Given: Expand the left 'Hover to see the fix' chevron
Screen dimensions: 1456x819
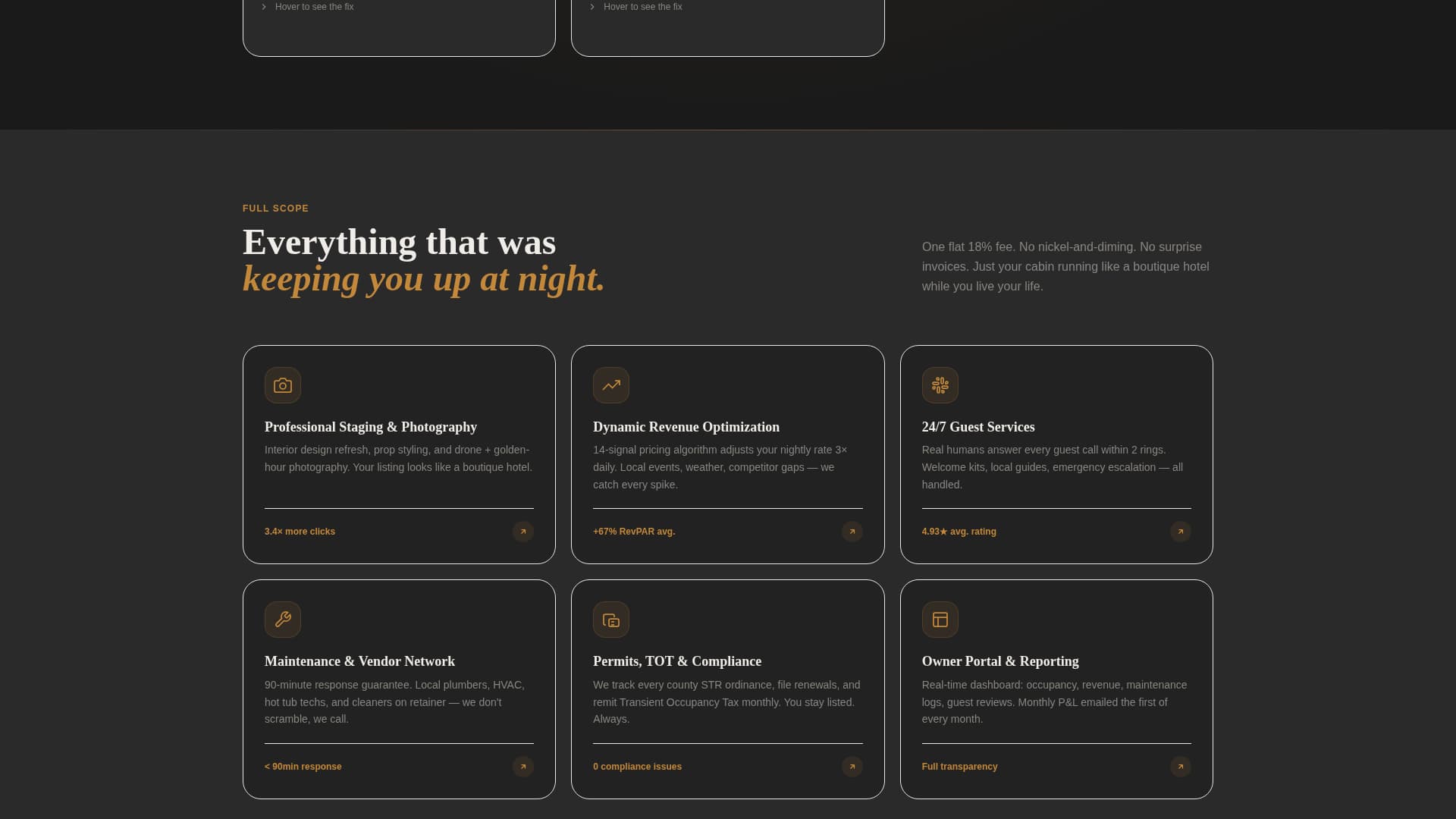Looking at the screenshot, I should (x=264, y=6).
